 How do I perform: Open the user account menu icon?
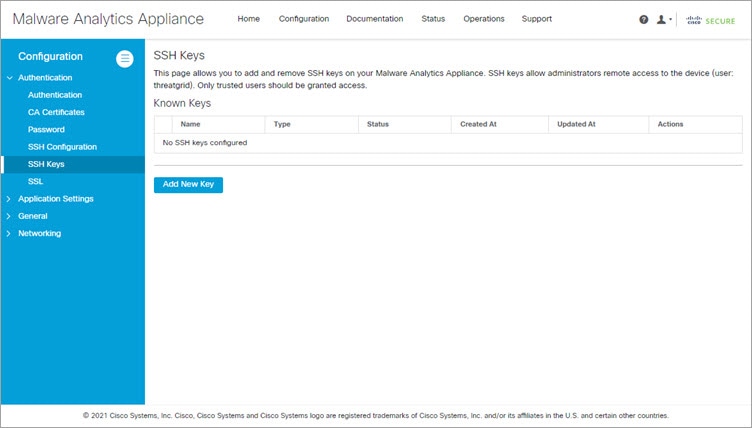pos(664,19)
